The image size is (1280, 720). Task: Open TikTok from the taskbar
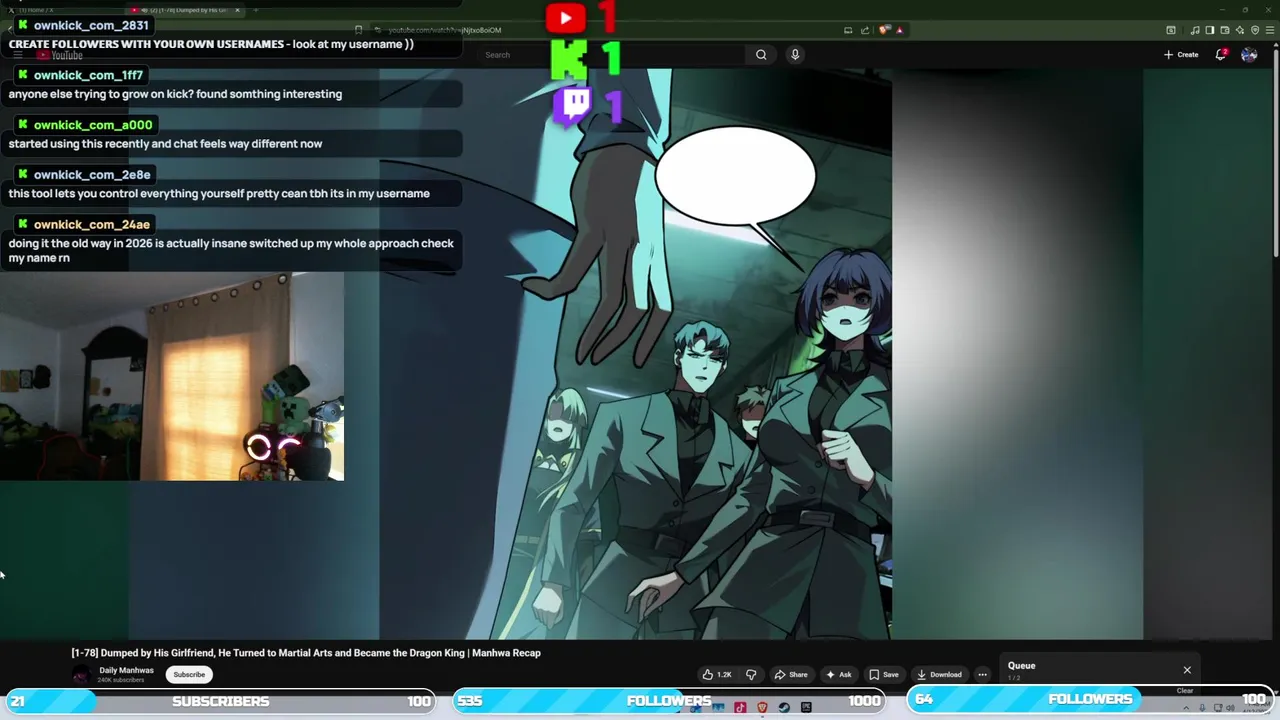[x=740, y=707]
